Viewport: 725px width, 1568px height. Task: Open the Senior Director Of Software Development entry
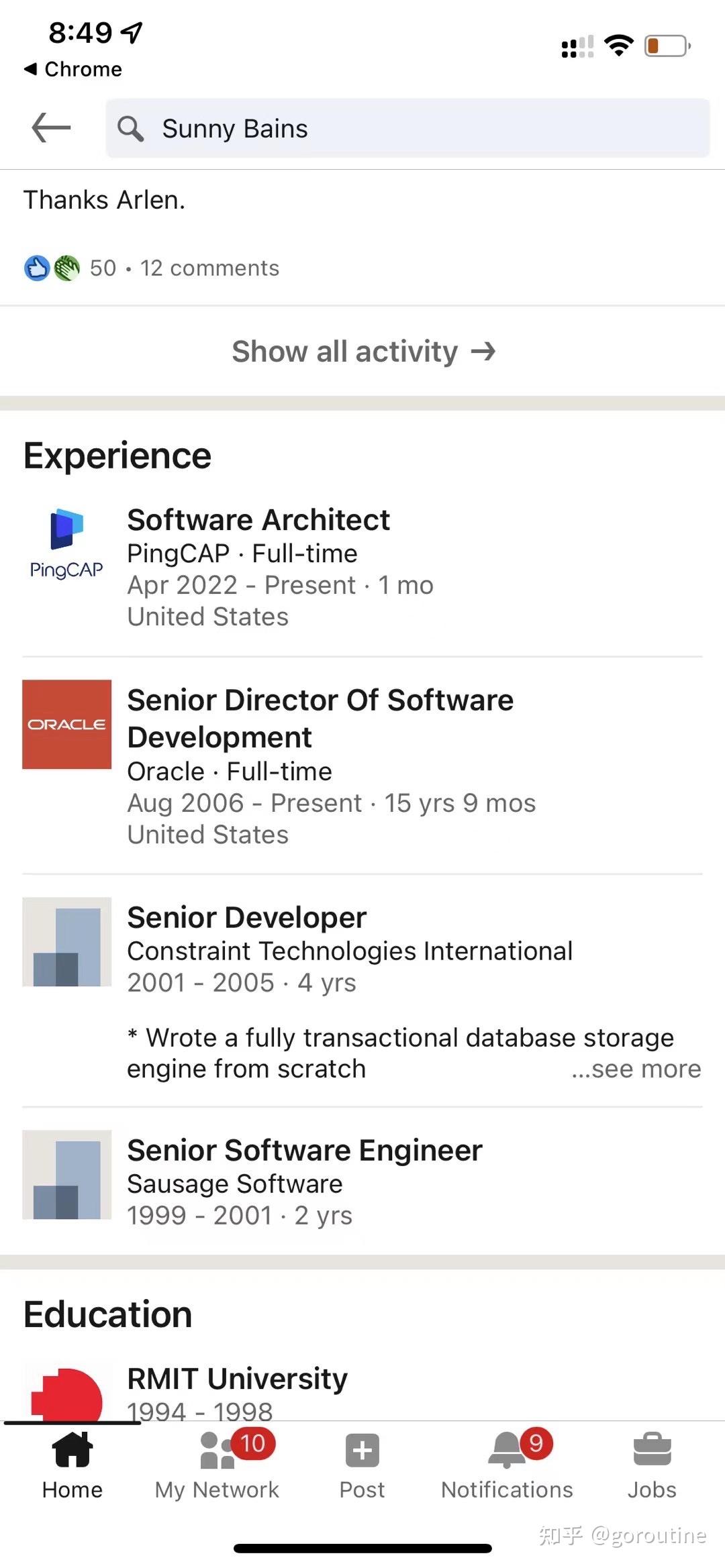pos(320,718)
